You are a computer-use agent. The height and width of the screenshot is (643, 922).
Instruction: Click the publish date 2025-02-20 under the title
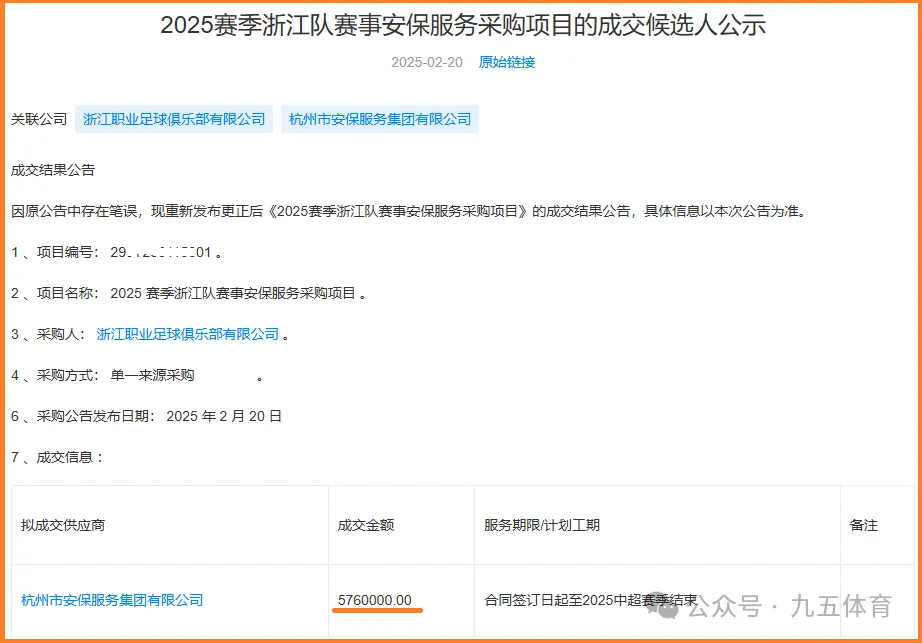(x=427, y=62)
